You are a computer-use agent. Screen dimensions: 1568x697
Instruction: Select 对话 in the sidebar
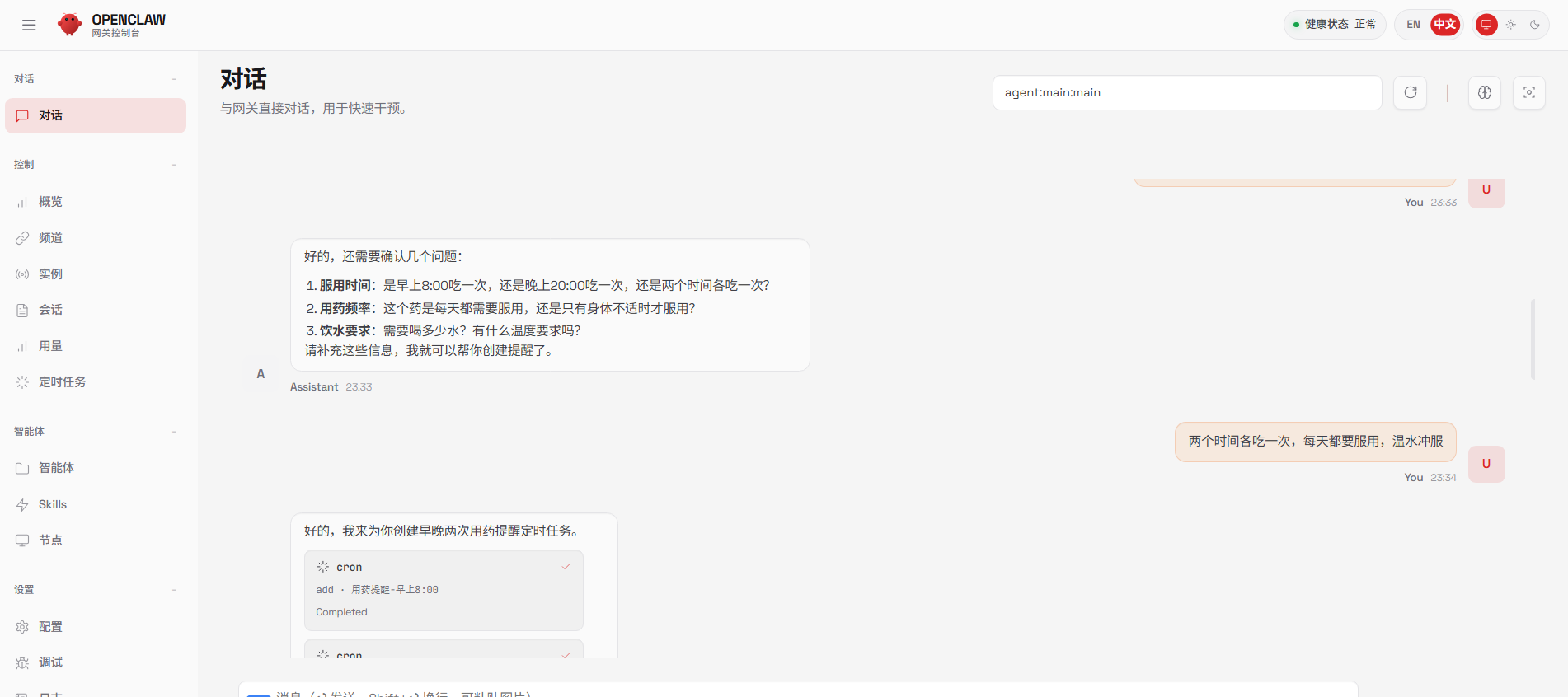(95, 116)
